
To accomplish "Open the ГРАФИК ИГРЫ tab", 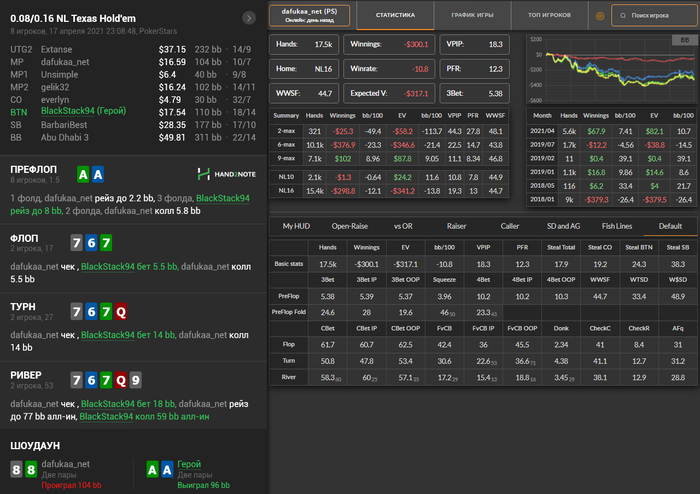I will 472,15.
